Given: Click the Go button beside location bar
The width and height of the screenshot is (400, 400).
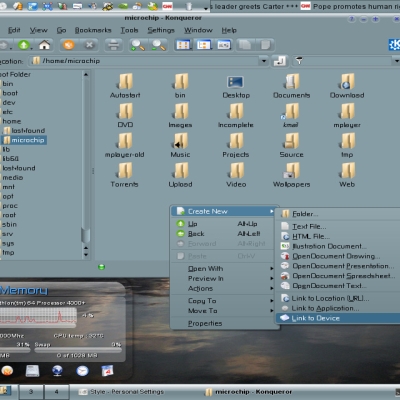Looking at the screenshot, I should tap(279, 61).
